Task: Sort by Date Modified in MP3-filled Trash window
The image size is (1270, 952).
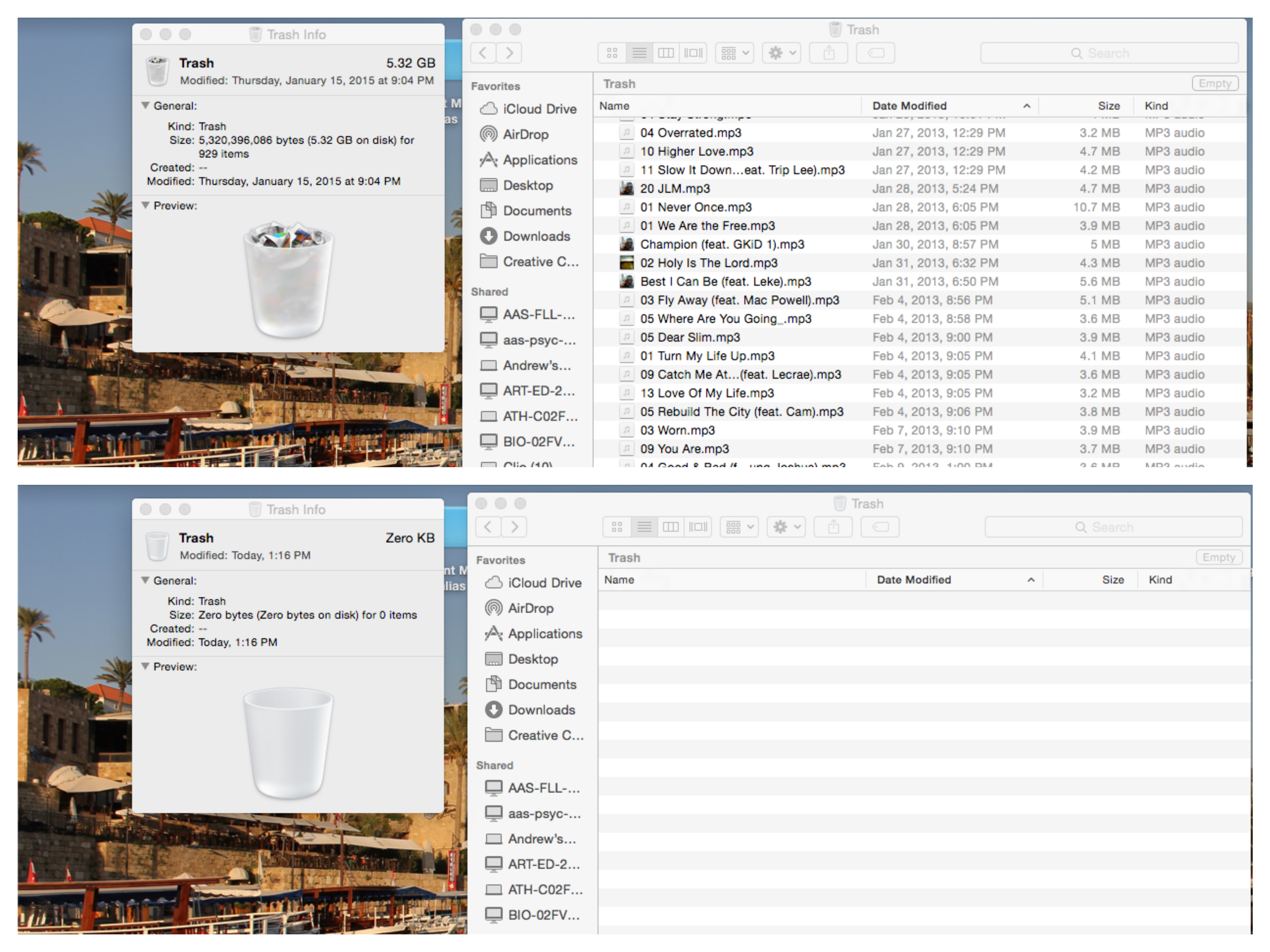Action: coord(950,105)
